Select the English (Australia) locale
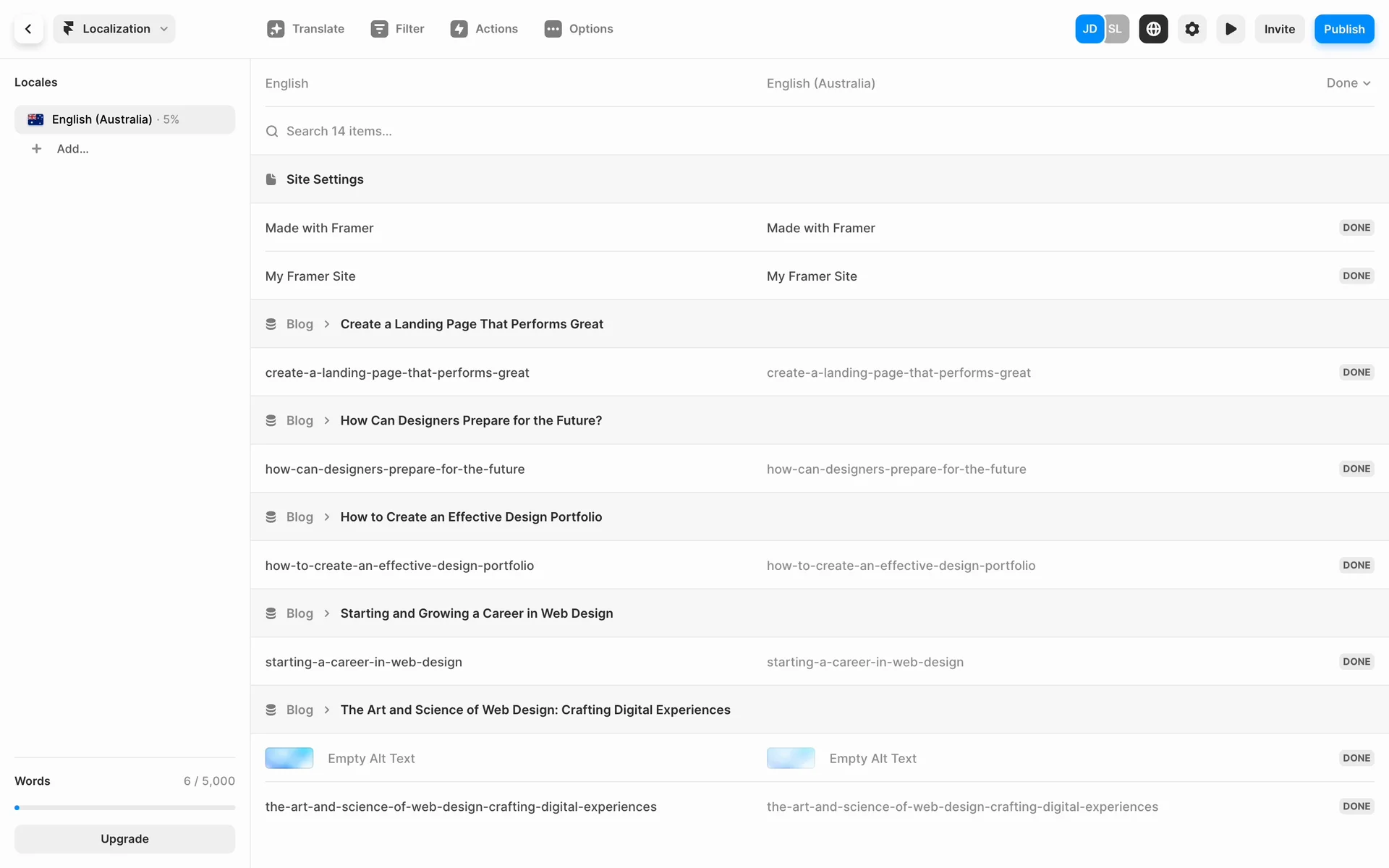This screenshot has width=1389, height=868. 124,119
